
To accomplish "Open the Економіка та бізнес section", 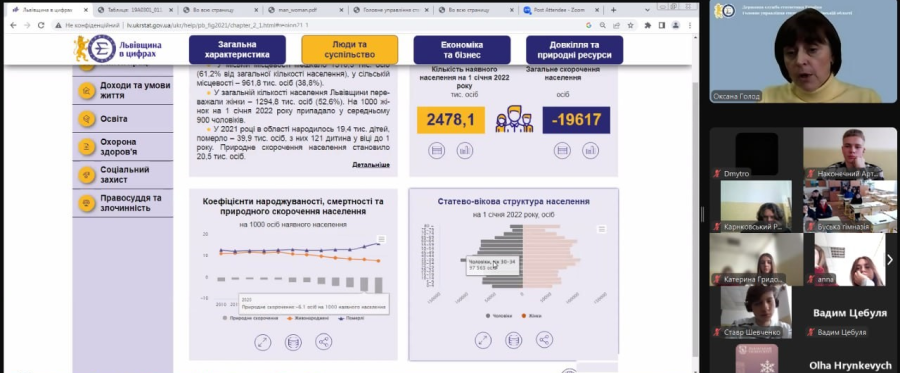I will click(462, 50).
